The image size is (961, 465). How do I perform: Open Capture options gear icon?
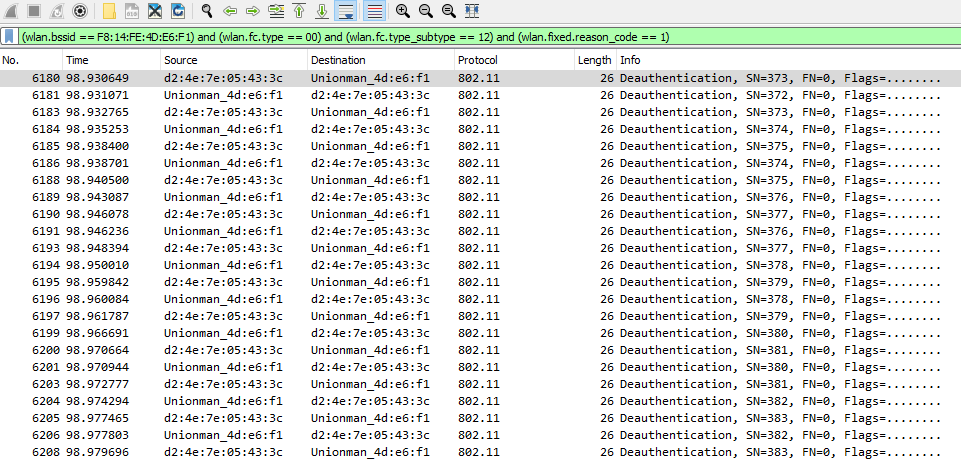coord(79,10)
